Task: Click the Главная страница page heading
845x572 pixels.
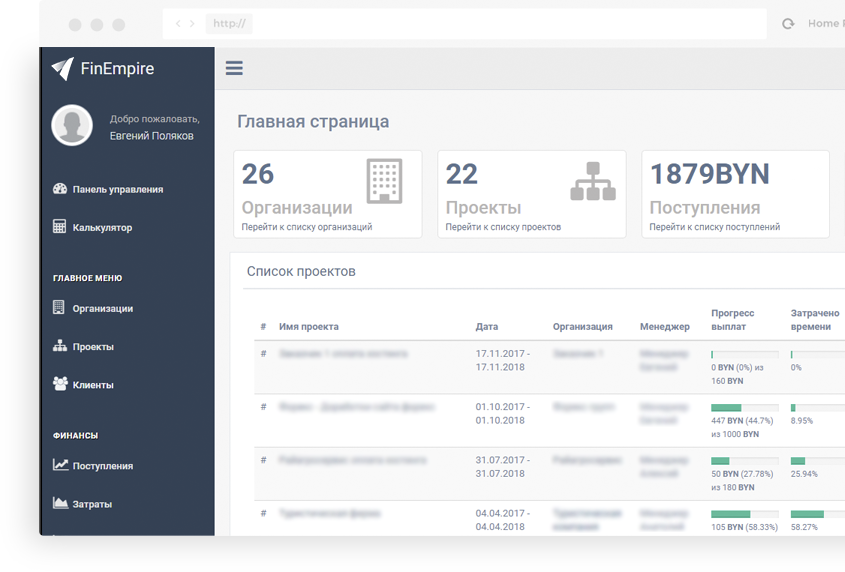Action: coord(313,121)
